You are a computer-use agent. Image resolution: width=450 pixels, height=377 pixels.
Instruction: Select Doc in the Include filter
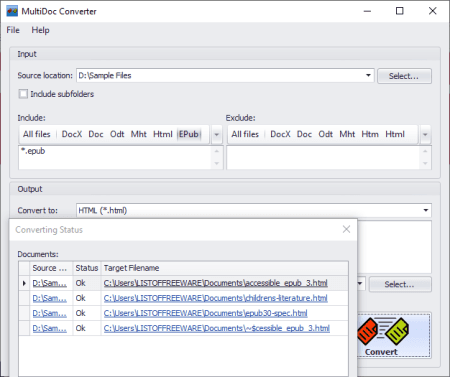pyautogui.click(x=96, y=134)
